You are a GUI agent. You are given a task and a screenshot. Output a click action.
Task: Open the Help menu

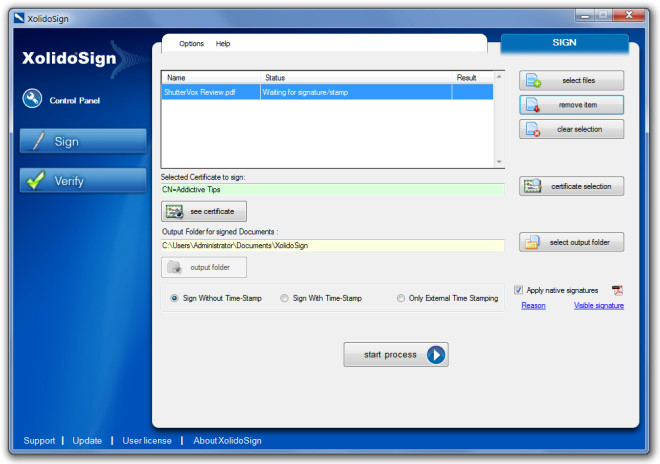[223, 43]
